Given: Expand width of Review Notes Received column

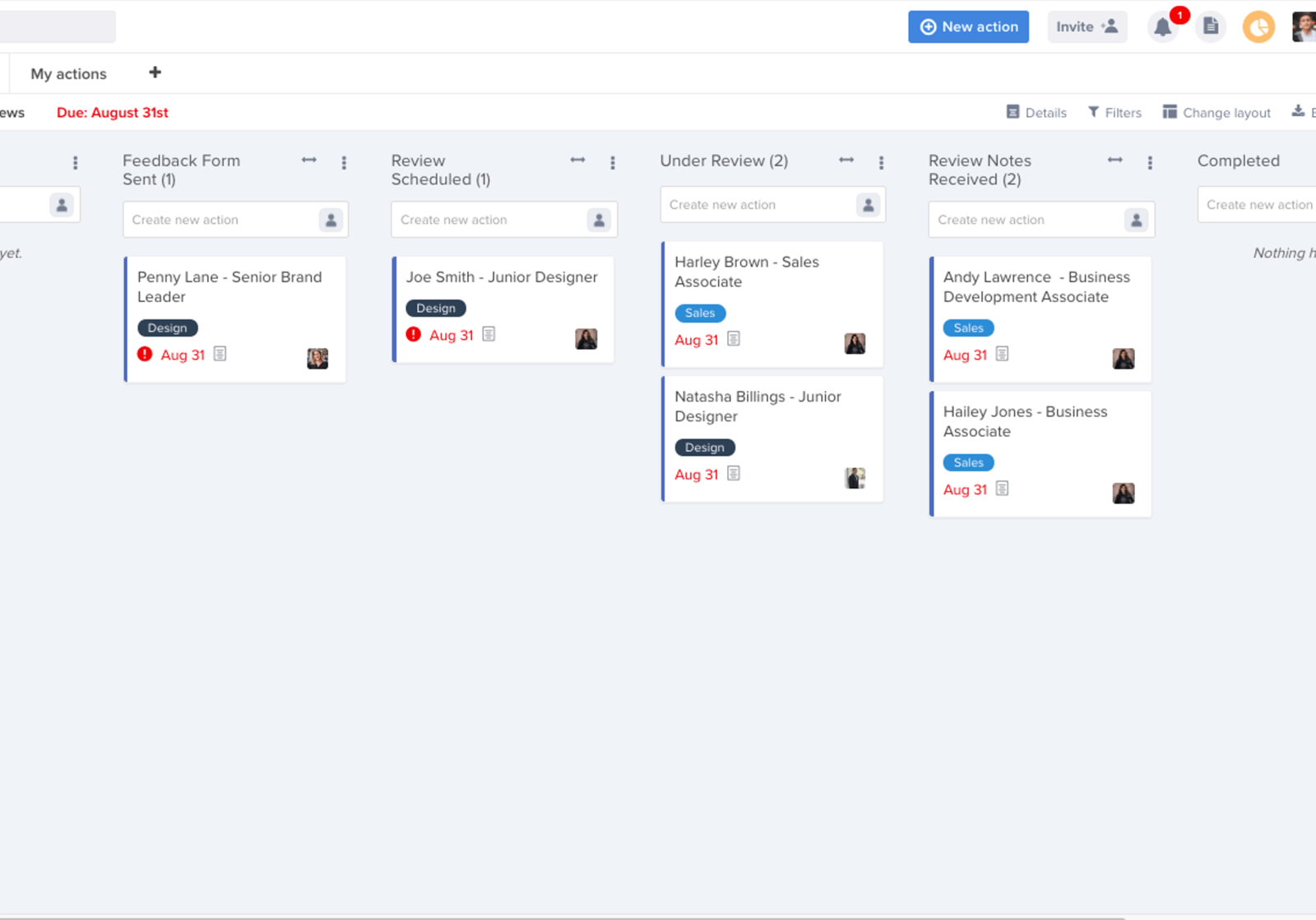Looking at the screenshot, I should [1115, 160].
